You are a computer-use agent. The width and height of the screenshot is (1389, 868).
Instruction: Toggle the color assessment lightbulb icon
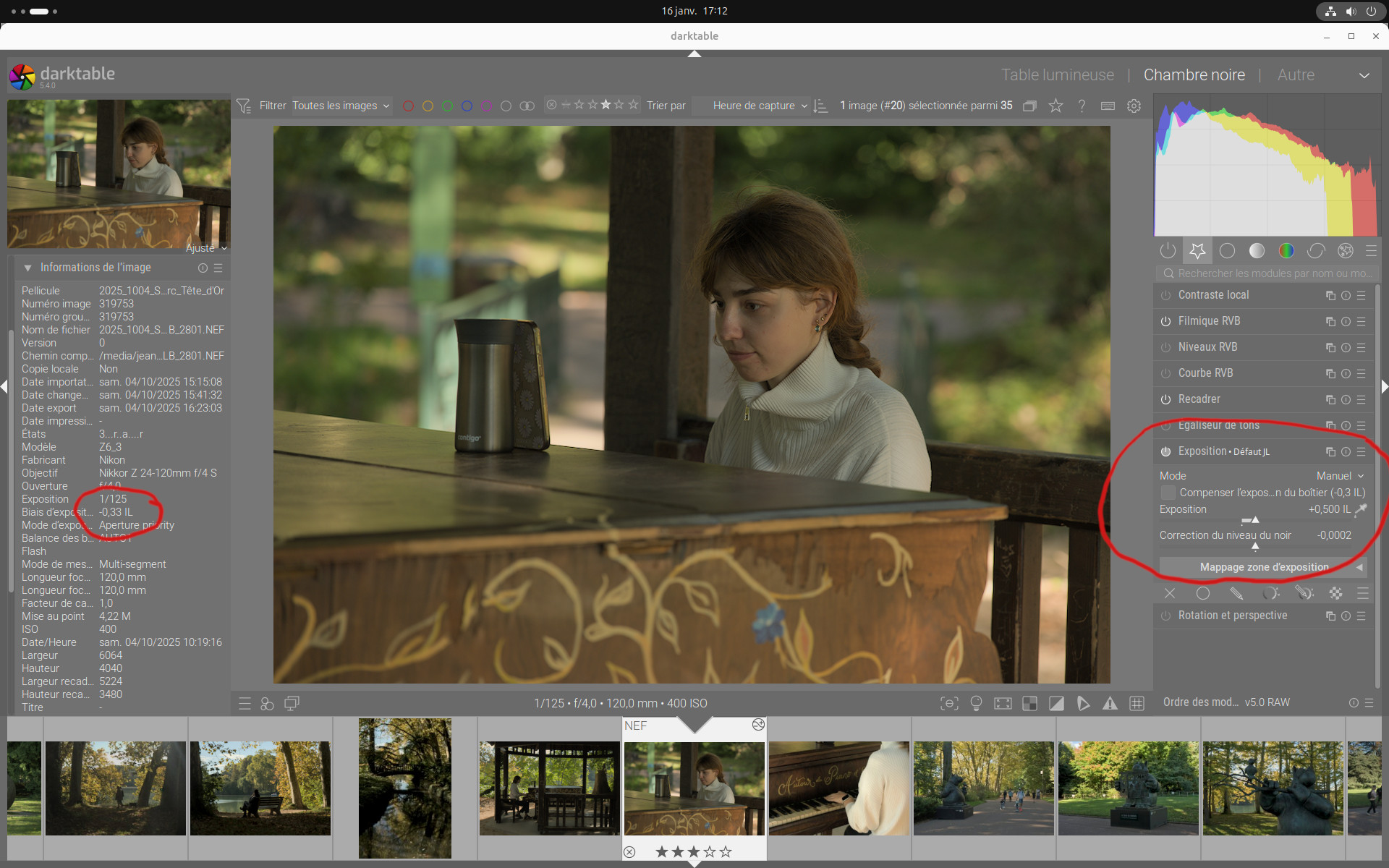coord(976,703)
